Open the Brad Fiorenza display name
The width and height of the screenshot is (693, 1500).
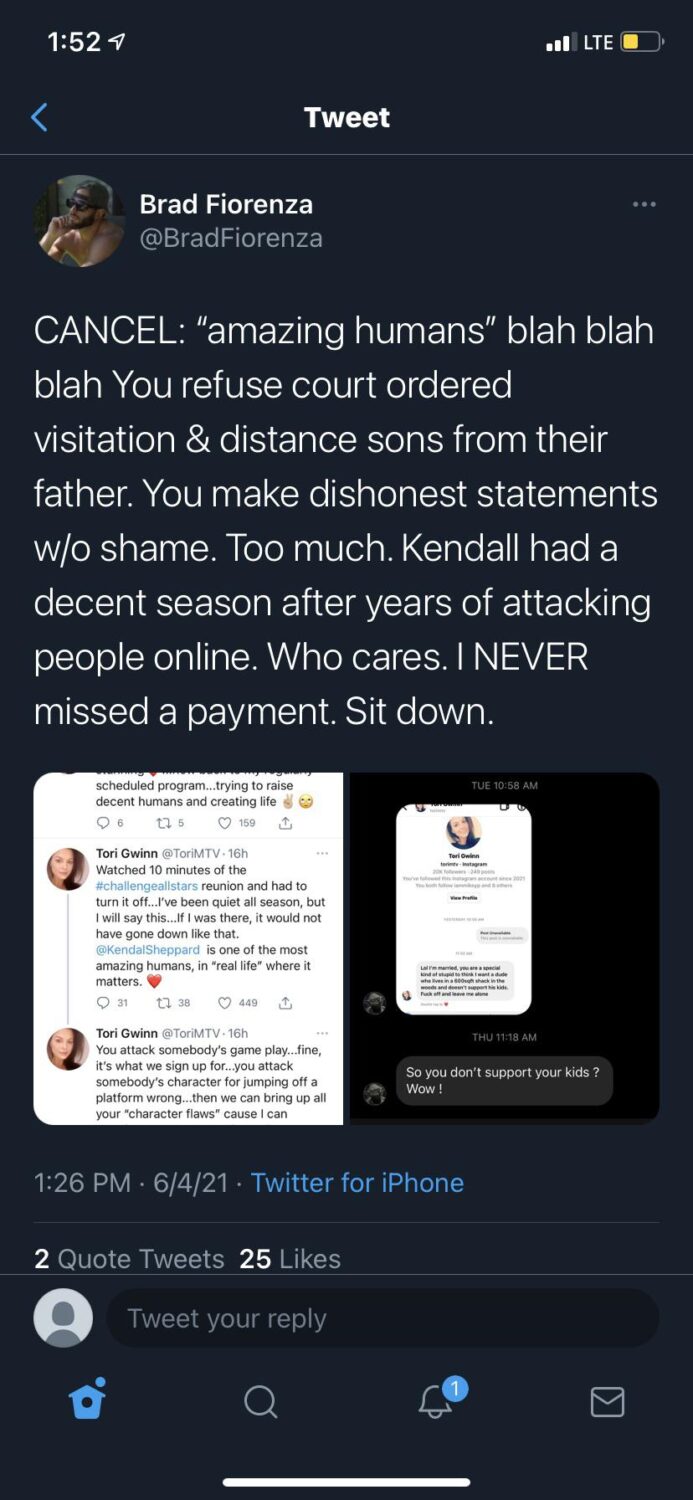[226, 204]
